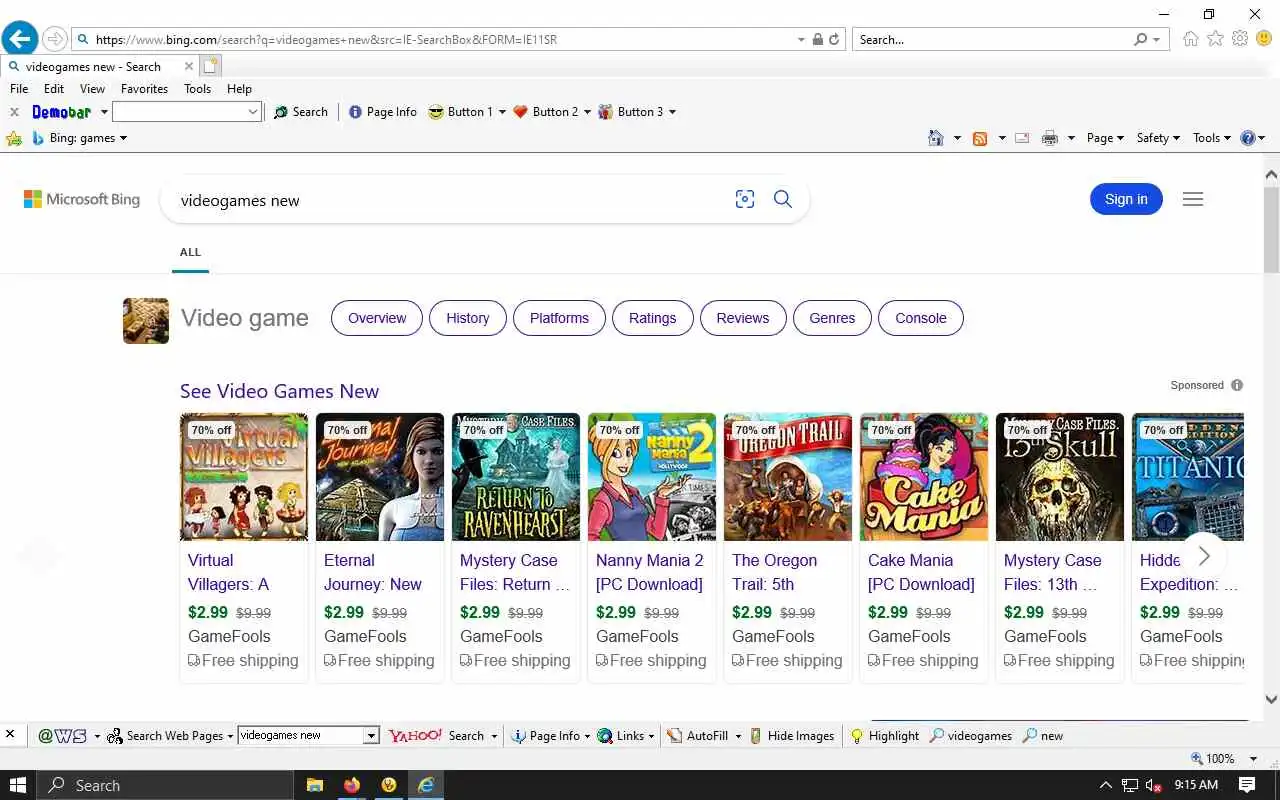
Task: Expand the bottom toolbar Links dropdown
Action: coord(651,736)
